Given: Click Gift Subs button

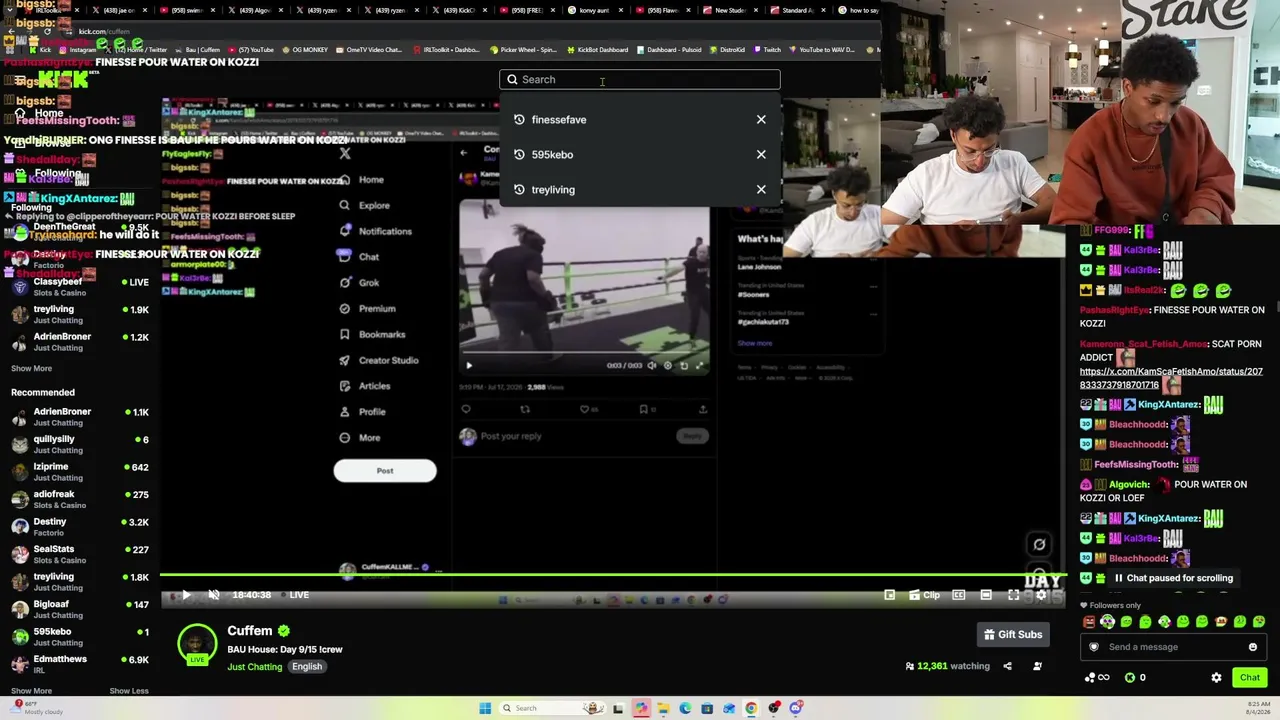Looking at the screenshot, I should (x=1013, y=634).
